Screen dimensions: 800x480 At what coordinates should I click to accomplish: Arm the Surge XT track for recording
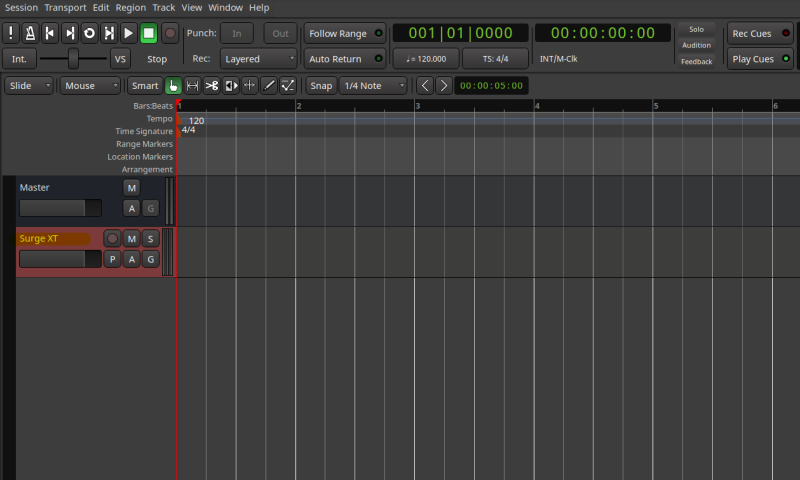(x=112, y=238)
